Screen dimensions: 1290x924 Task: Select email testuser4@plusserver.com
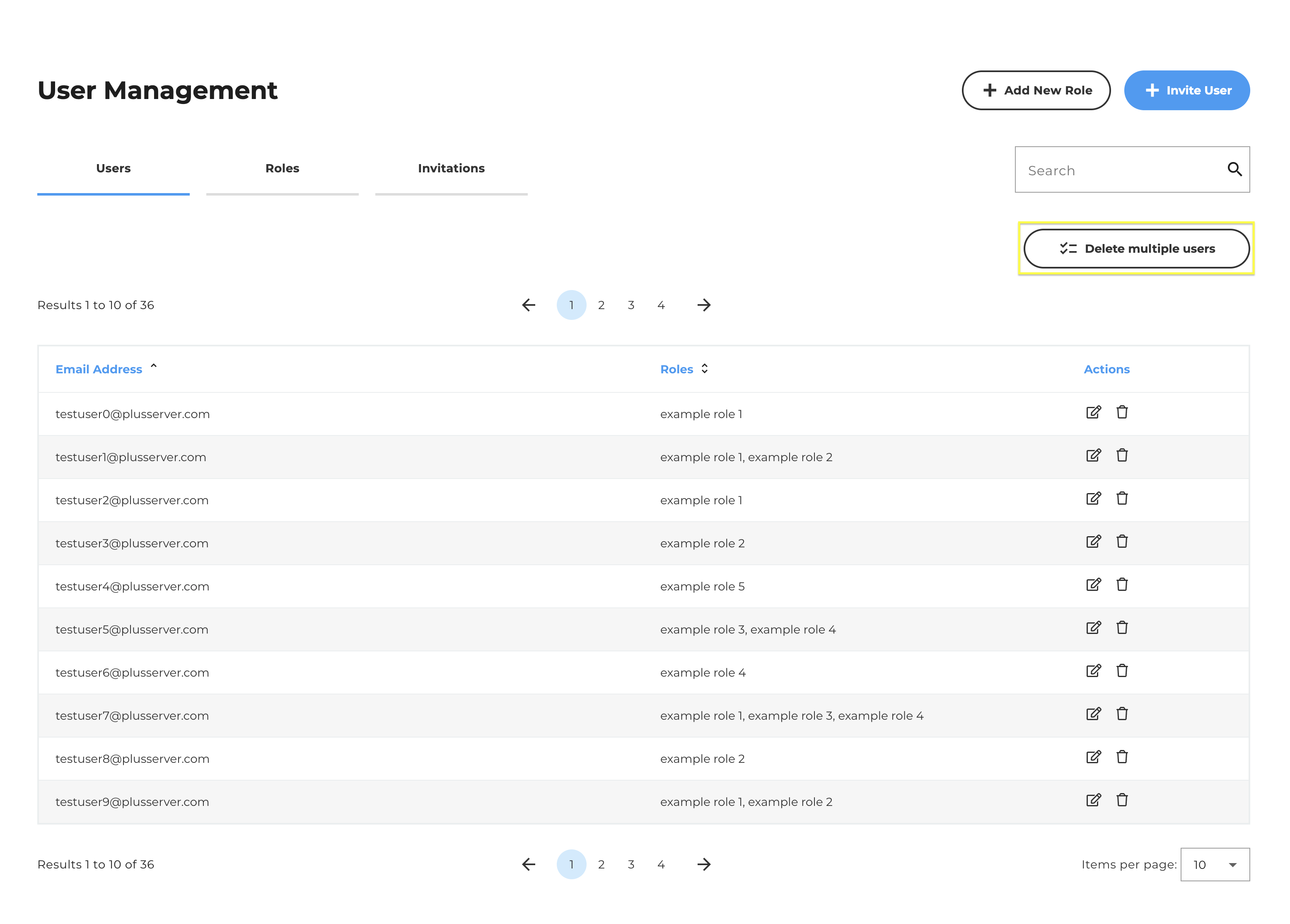point(133,587)
